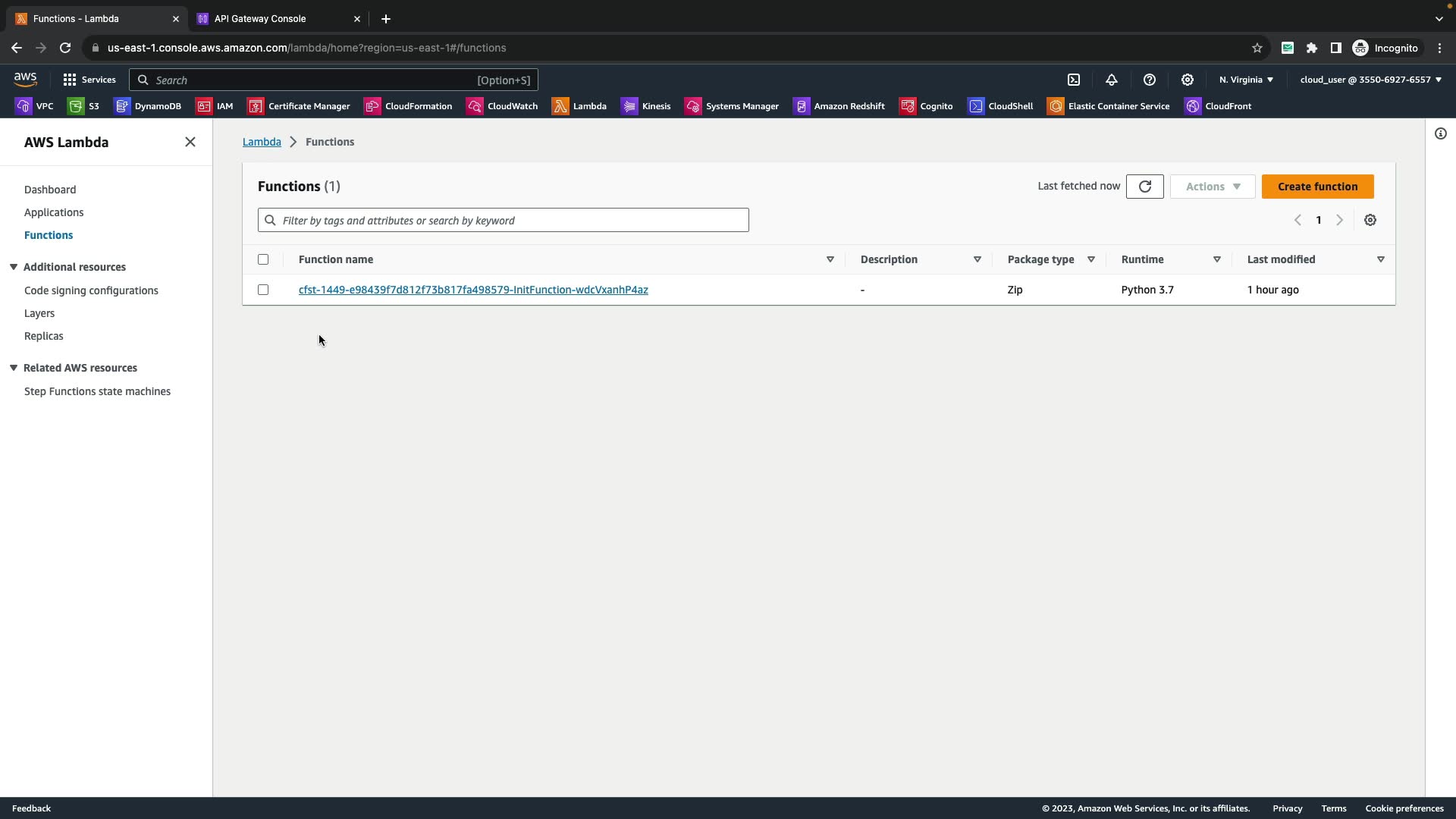The height and width of the screenshot is (819, 1456).
Task: Open CloudWatch bookmark shortcut
Action: (502, 106)
